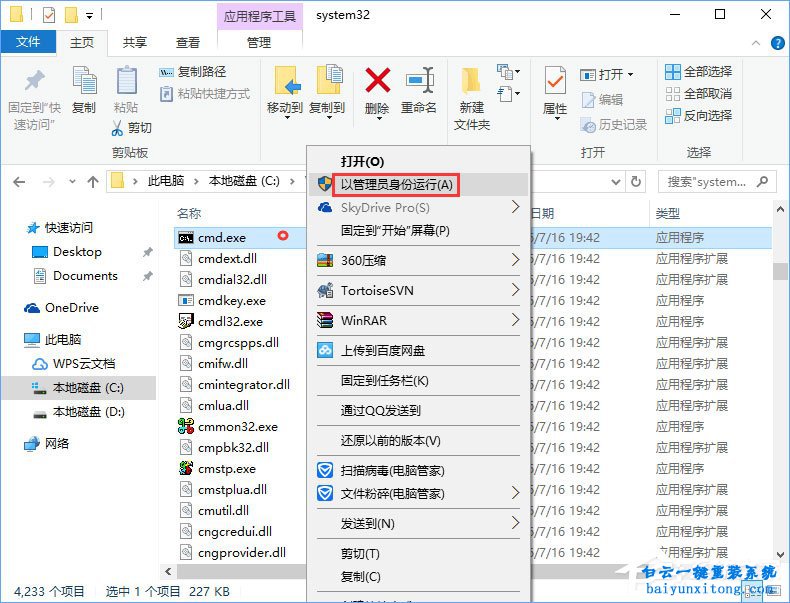790x603 pixels.
Task: Click the Up one level arrow
Action: [93, 182]
